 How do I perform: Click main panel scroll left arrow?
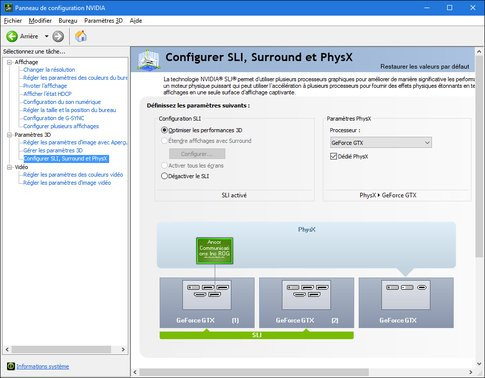(x=135, y=372)
